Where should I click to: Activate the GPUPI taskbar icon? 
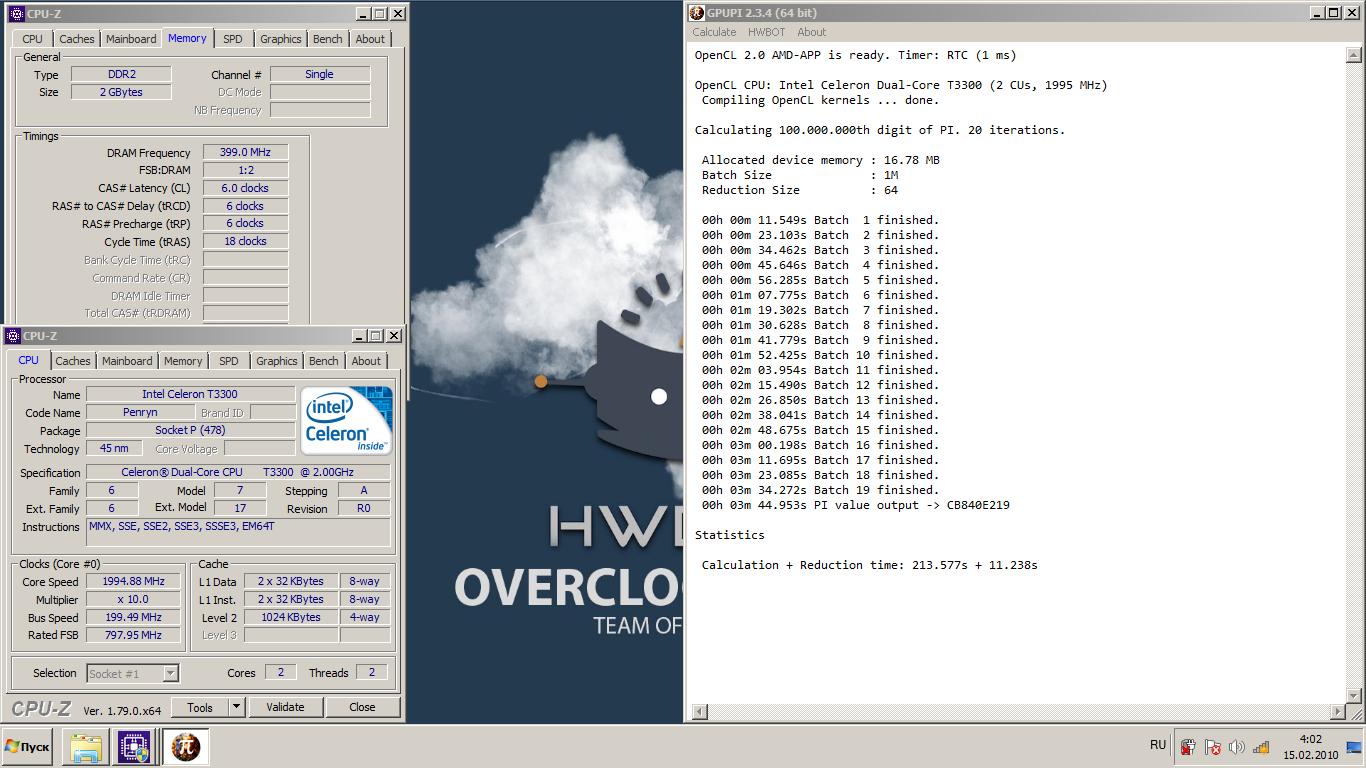pos(185,747)
